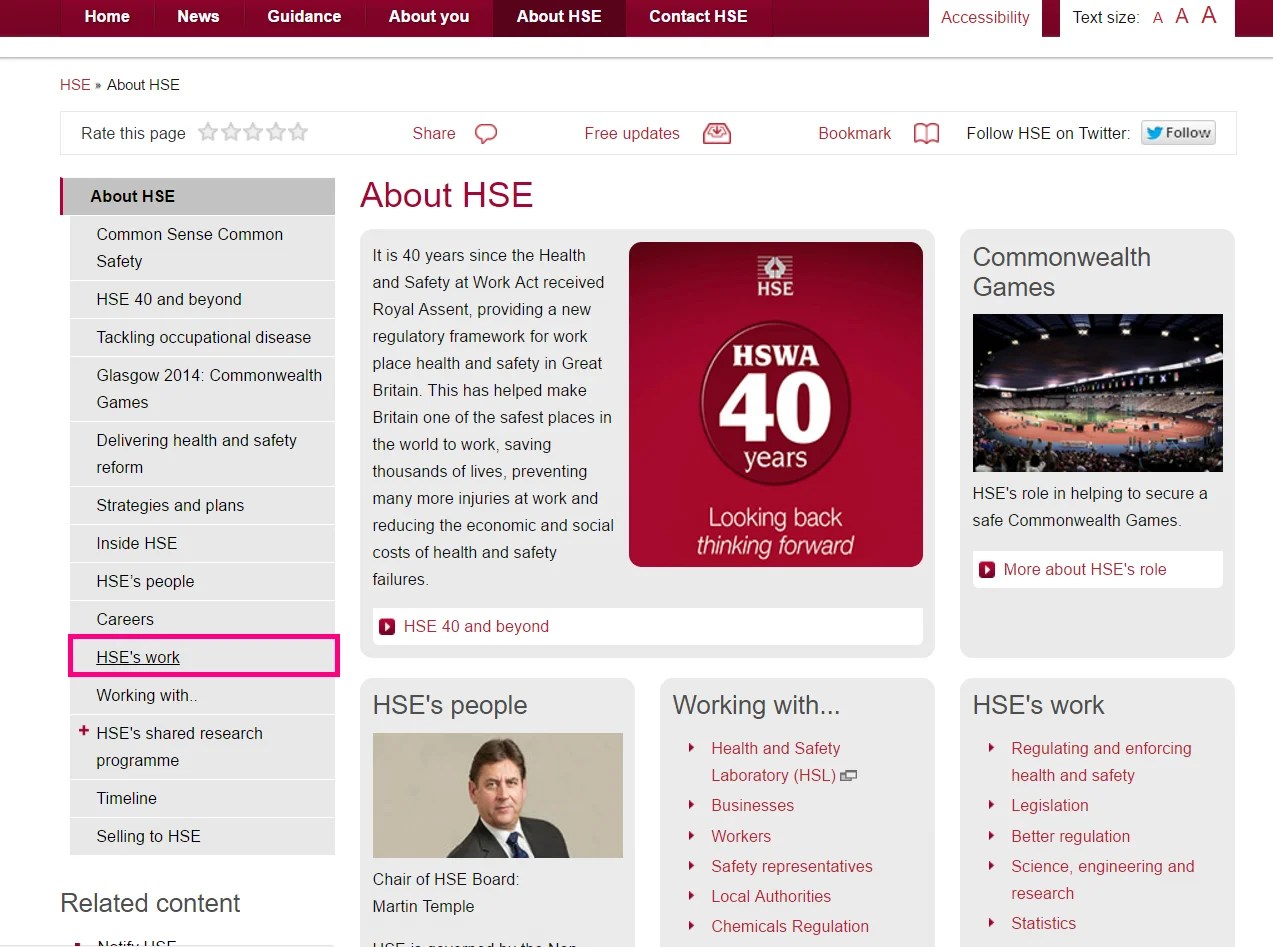This screenshot has width=1273, height=947.
Task: Click the external link icon beside Health and Safety Laboratory
Action: [850, 776]
